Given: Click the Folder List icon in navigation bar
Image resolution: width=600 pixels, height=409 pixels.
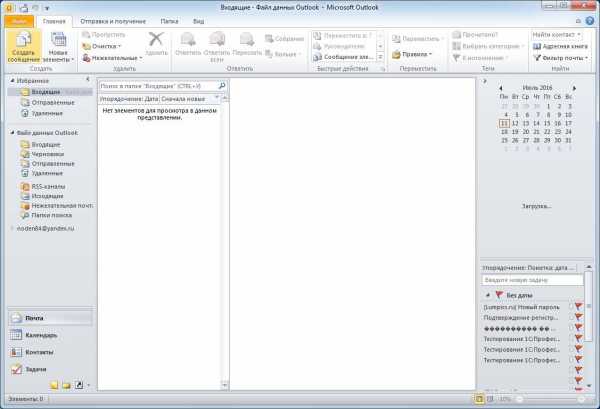Looking at the screenshot, I should [x=67, y=385].
